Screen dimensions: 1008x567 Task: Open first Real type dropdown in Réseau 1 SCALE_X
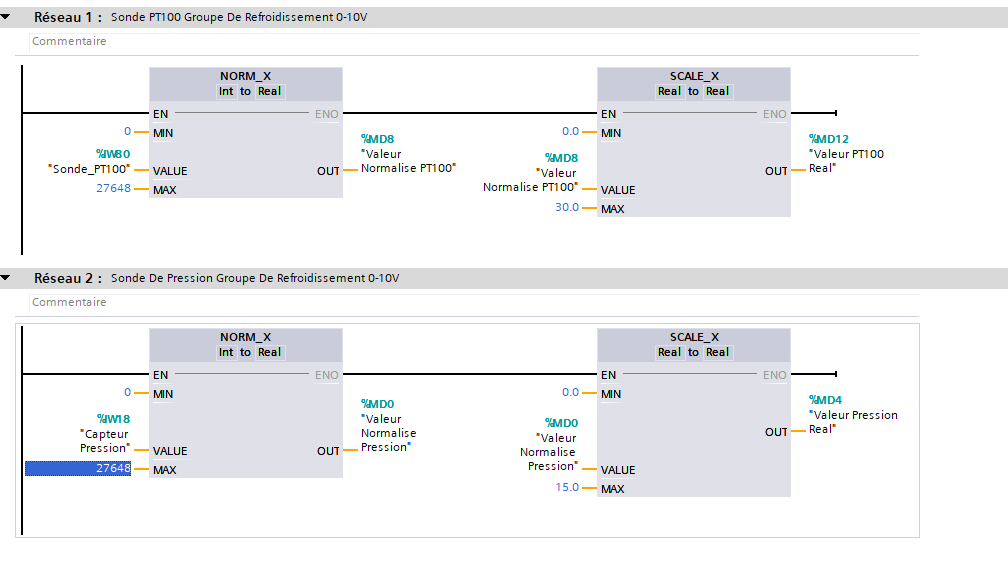(x=669, y=91)
